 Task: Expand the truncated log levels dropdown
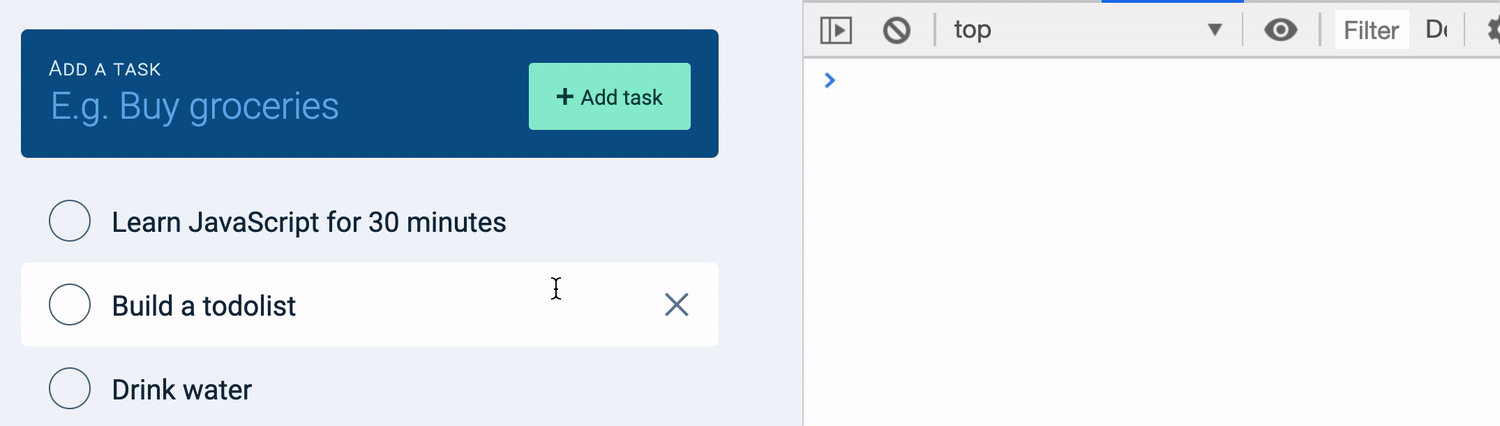(1437, 30)
